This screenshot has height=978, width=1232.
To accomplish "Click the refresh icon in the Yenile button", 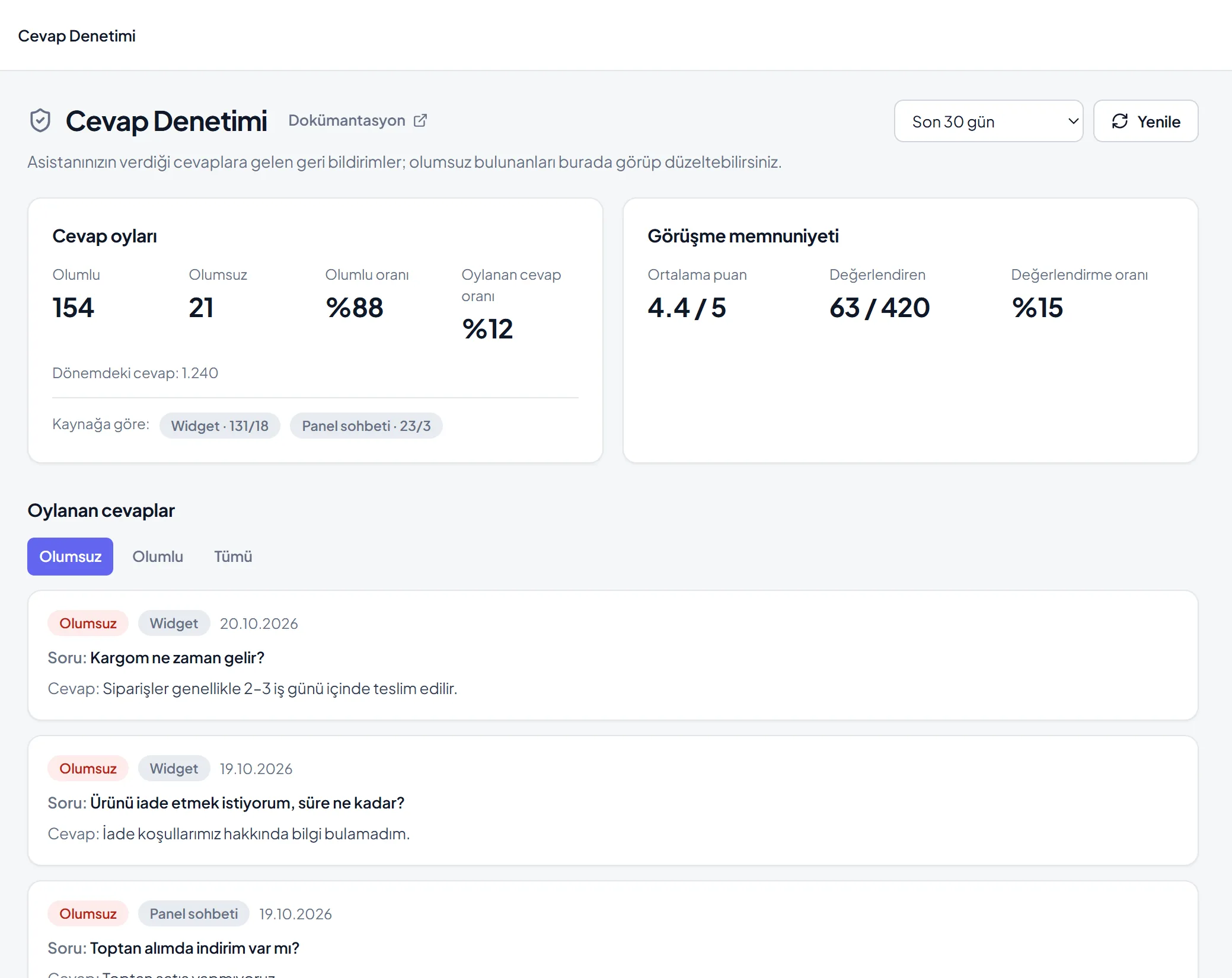I will pyautogui.click(x=1119, y=121).
